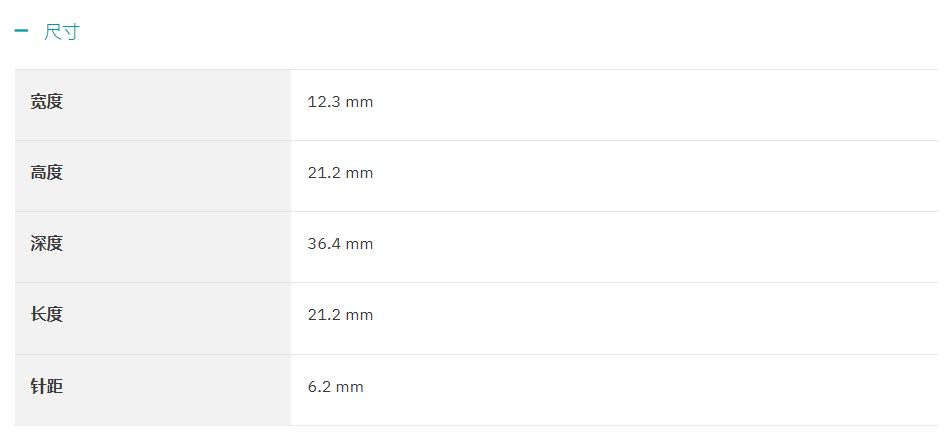The height and width of the screenshot is (444, 950).
Task: Click the 21.2 mm length value
Action: click(x=340, y=315)
